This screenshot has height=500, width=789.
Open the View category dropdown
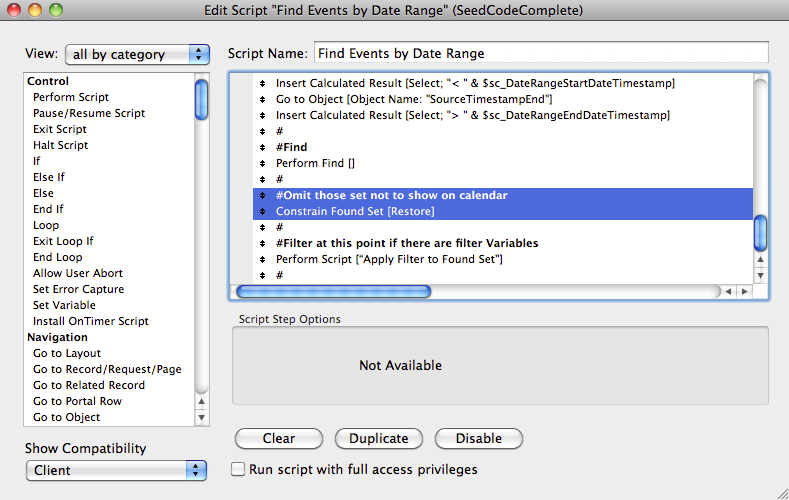click(137, 54)
